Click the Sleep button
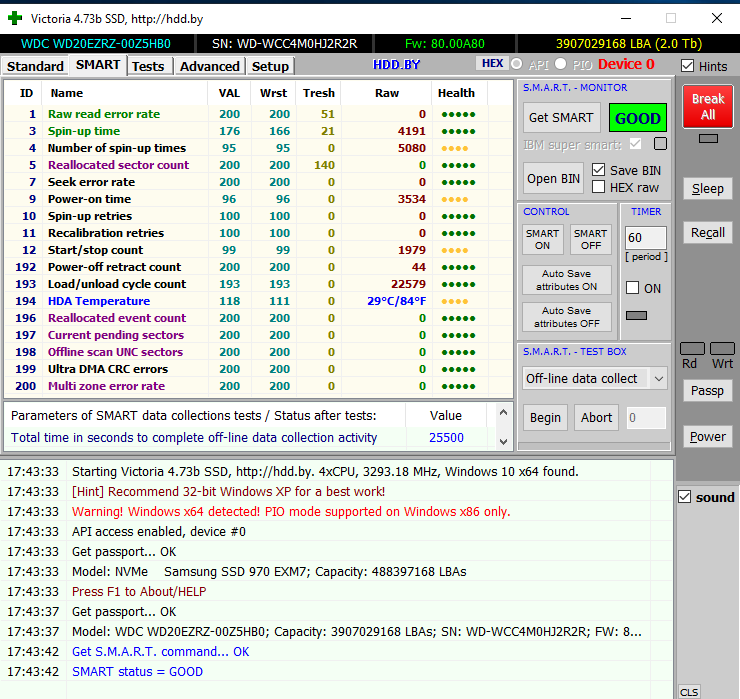Screen dimensions: 740x699 707,188
